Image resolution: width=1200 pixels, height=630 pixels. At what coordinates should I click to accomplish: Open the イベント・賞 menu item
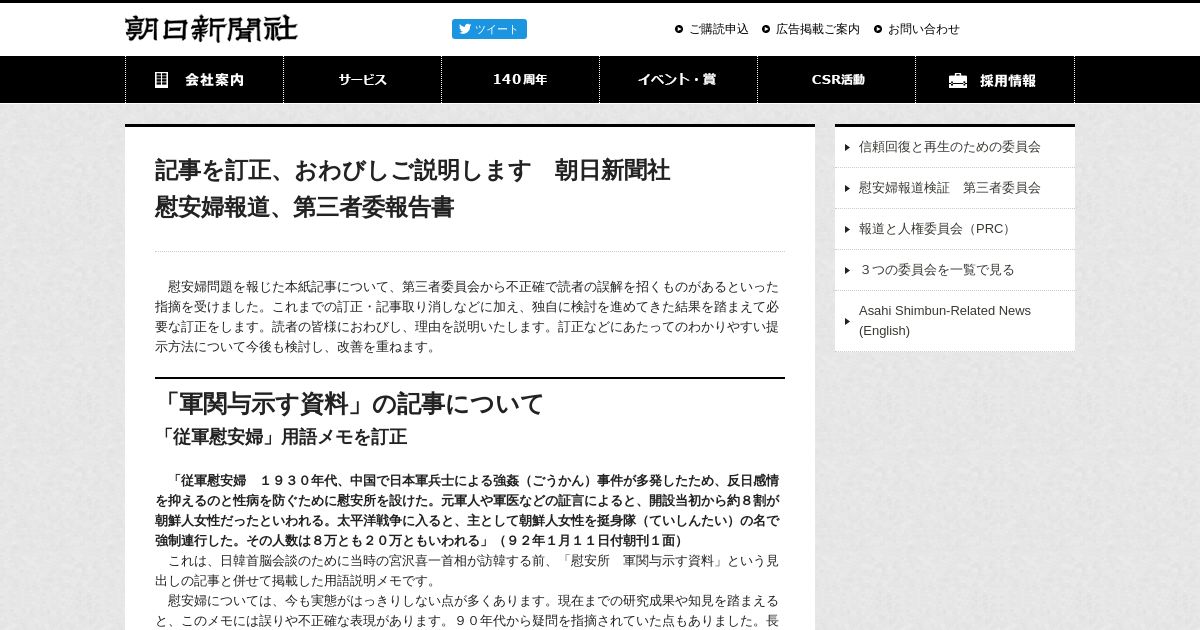(678, 80)
